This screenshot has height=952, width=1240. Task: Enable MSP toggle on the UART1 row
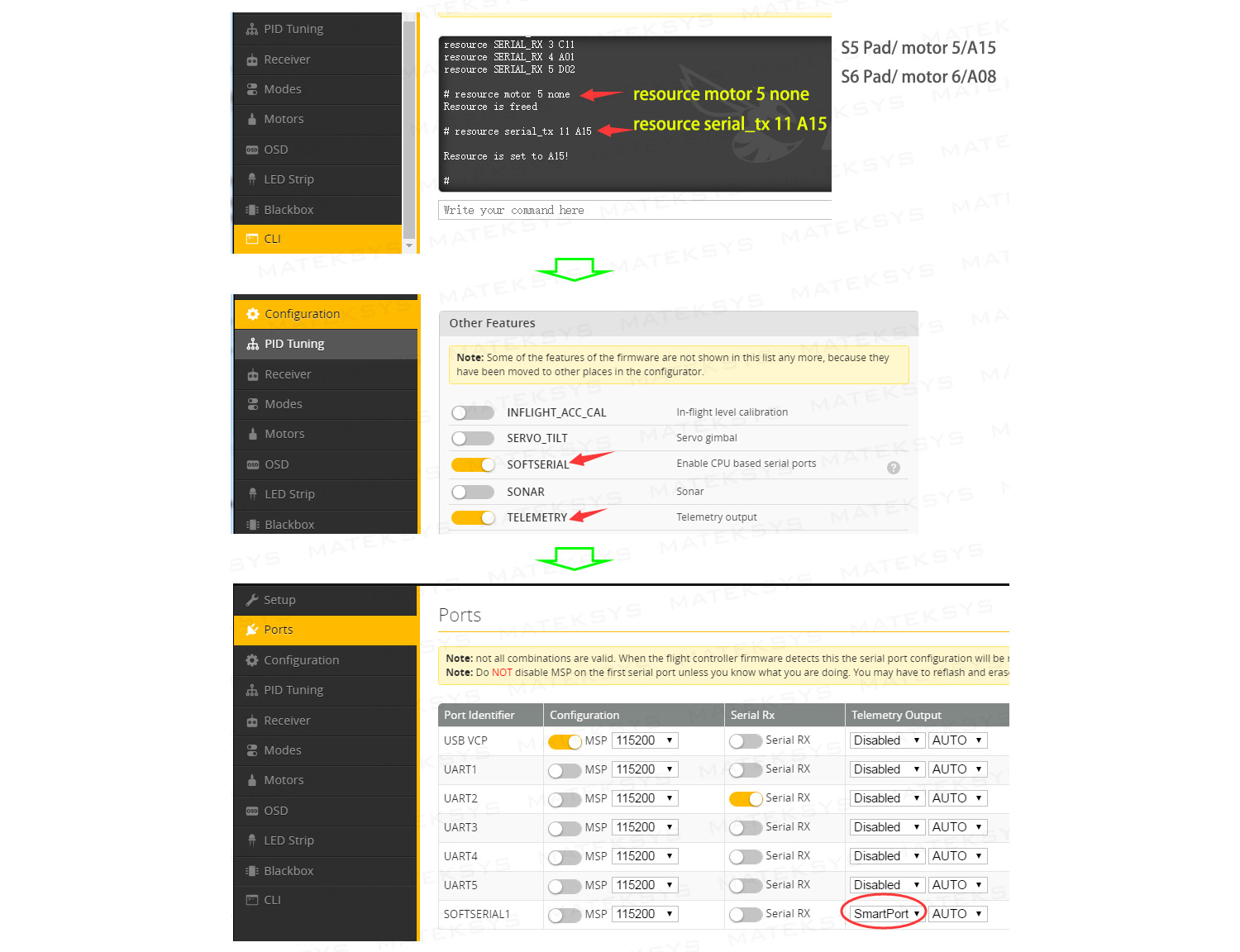pyautogui.click(x=565, y=770)
